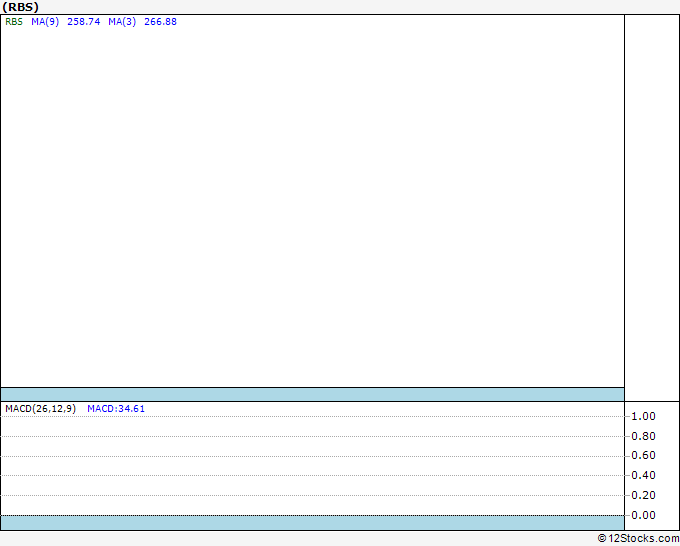Click the 0.80 axis label
Screen dimensions: 680x546
(643, 436)
